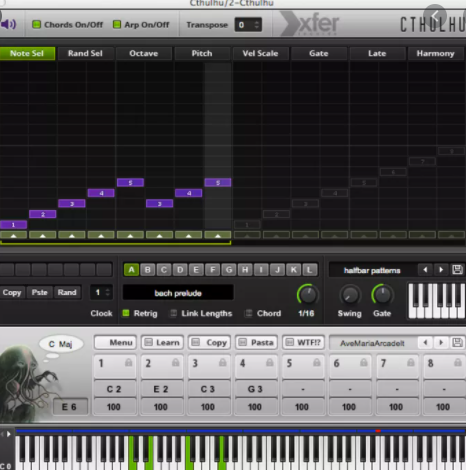Image resolution: width=466 pixels, height=470 pixels.
Task: Click the Pste paste button
Action: [x=40, y=292]
